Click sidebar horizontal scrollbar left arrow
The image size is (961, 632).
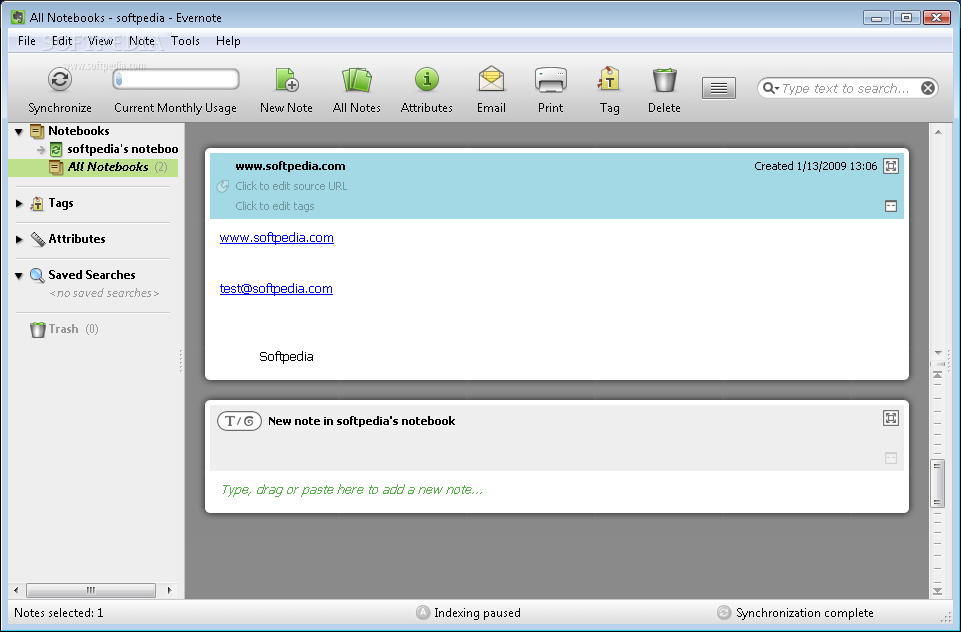(x=16, y=591)
